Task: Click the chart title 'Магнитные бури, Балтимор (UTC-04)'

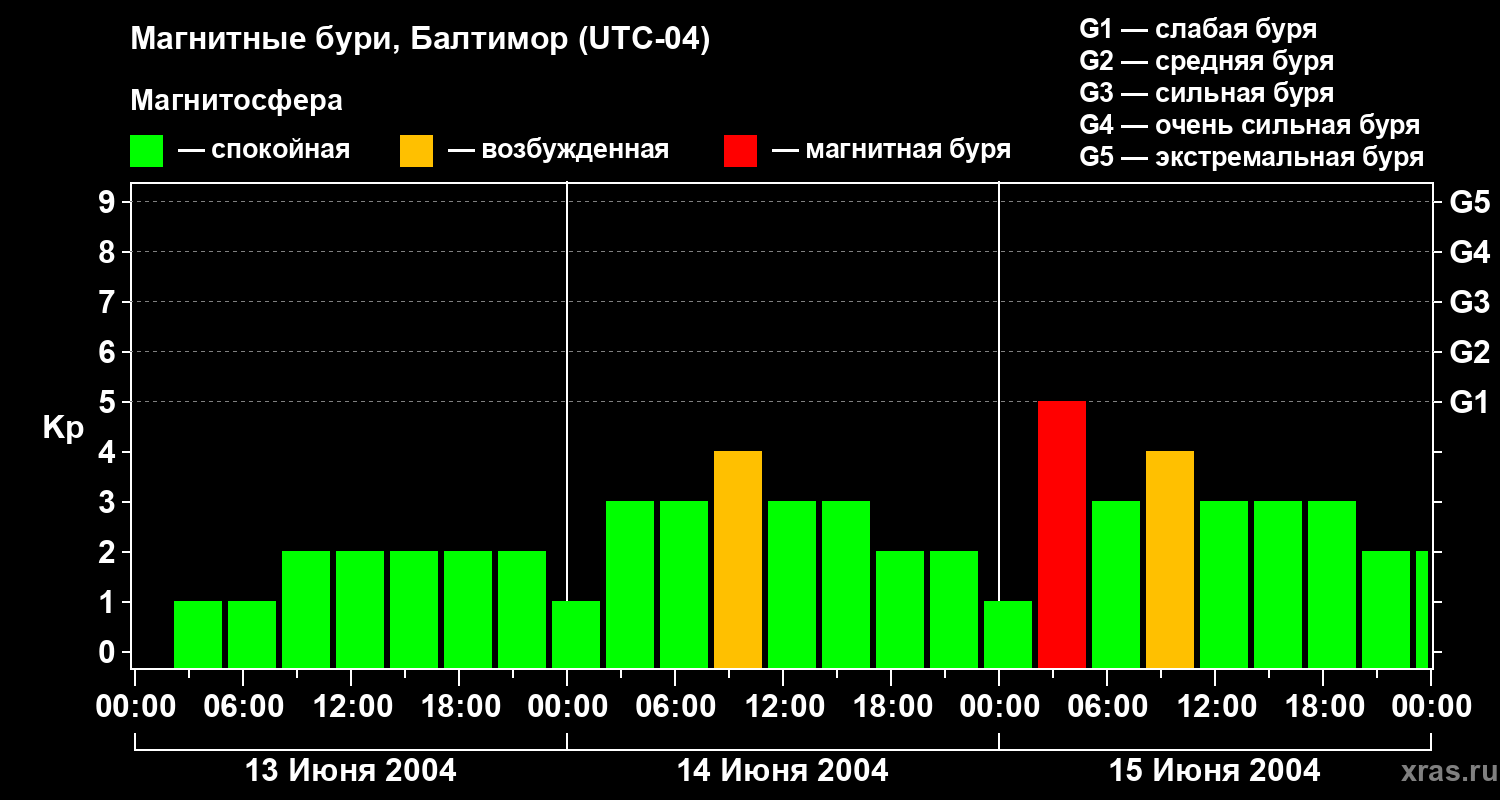Action: (420, 40)
